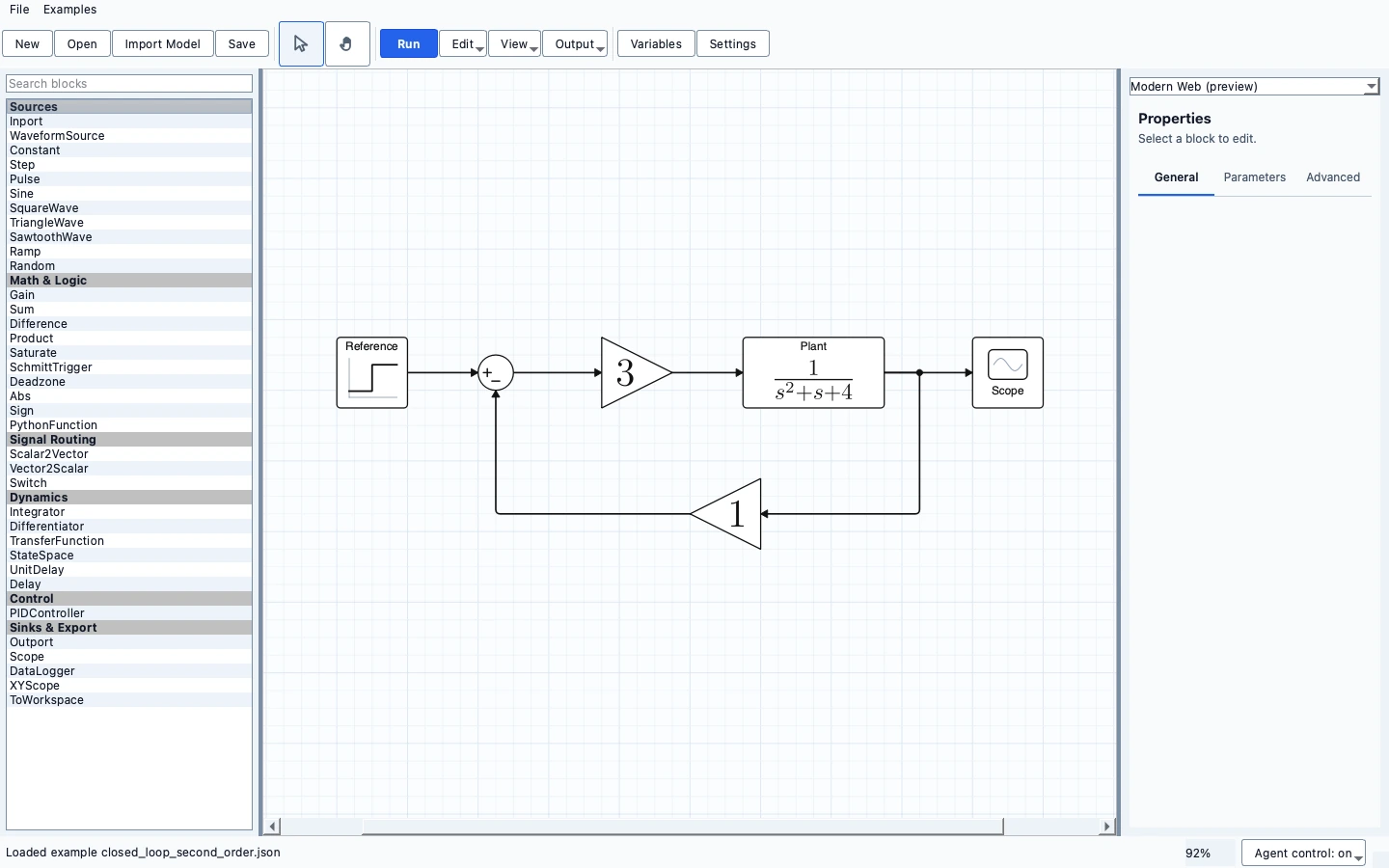This screenshot has height=868, width=1389.
Task: Switch to the Parameters tab
Action: pyautogui.click(x=1254, y=177)
